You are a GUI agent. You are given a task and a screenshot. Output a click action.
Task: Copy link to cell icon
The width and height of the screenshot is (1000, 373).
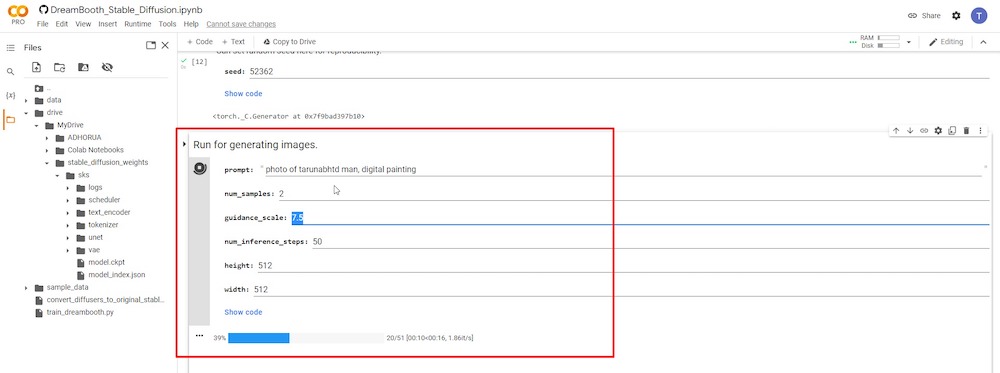[x=924, y=131]
